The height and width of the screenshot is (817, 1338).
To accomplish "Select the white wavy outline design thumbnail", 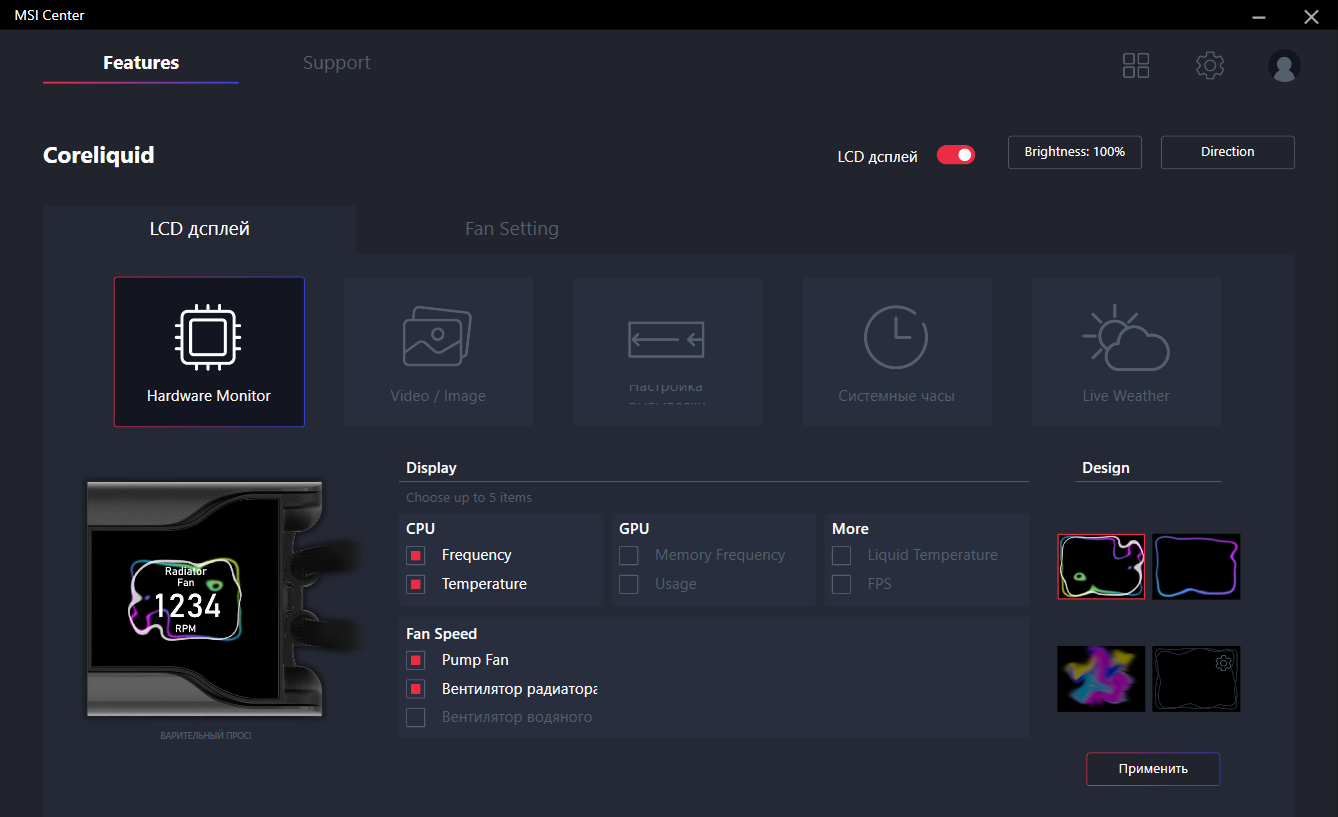I will [x=1101, y=567].
